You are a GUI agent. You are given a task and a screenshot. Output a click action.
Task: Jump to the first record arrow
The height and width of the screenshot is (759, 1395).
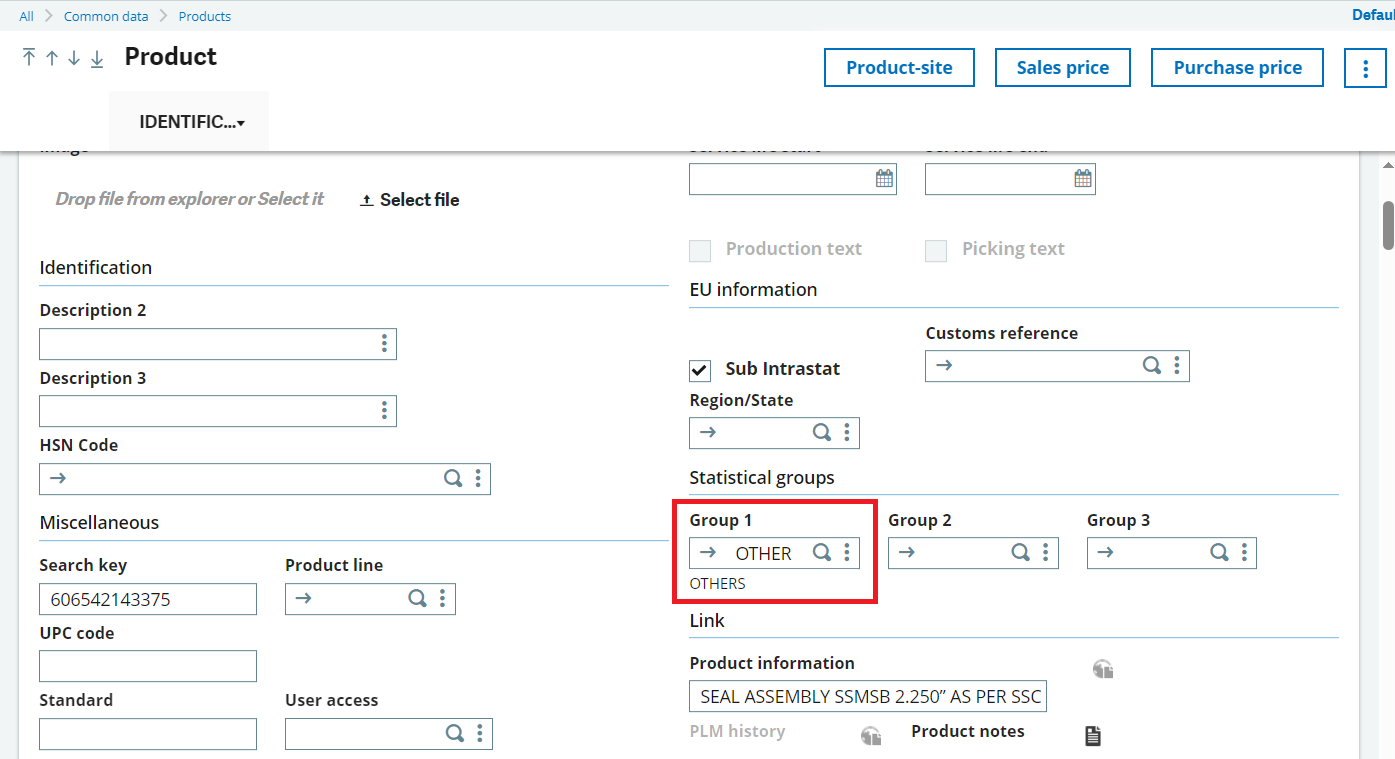coord(29,57)
